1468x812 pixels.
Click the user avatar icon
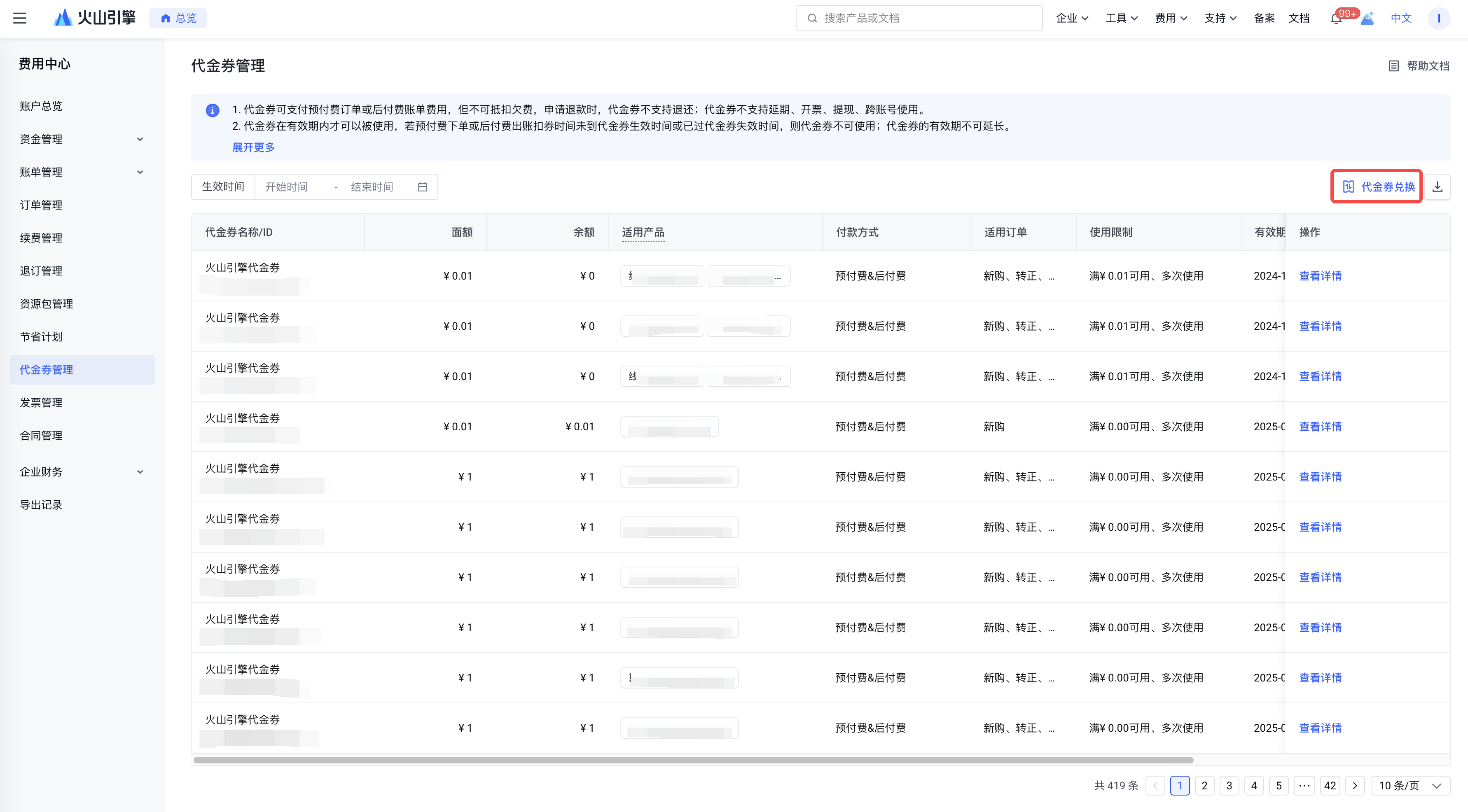[x=1438, y=18]
